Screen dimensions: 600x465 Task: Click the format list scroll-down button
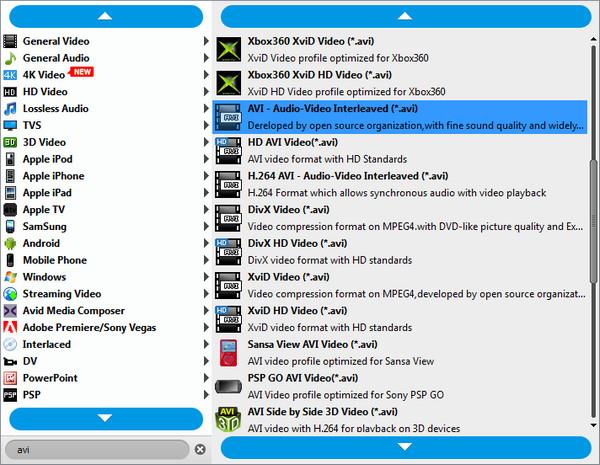(406, 447)
